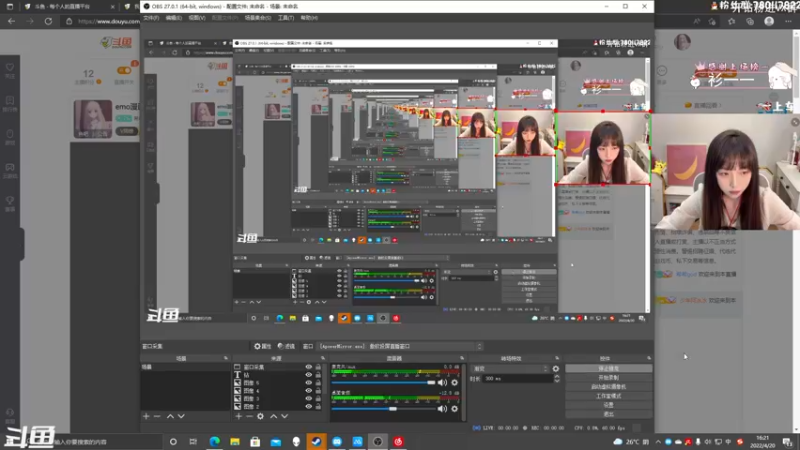Open the 帮助(H) menu in OBS

[x=309, y=18]
